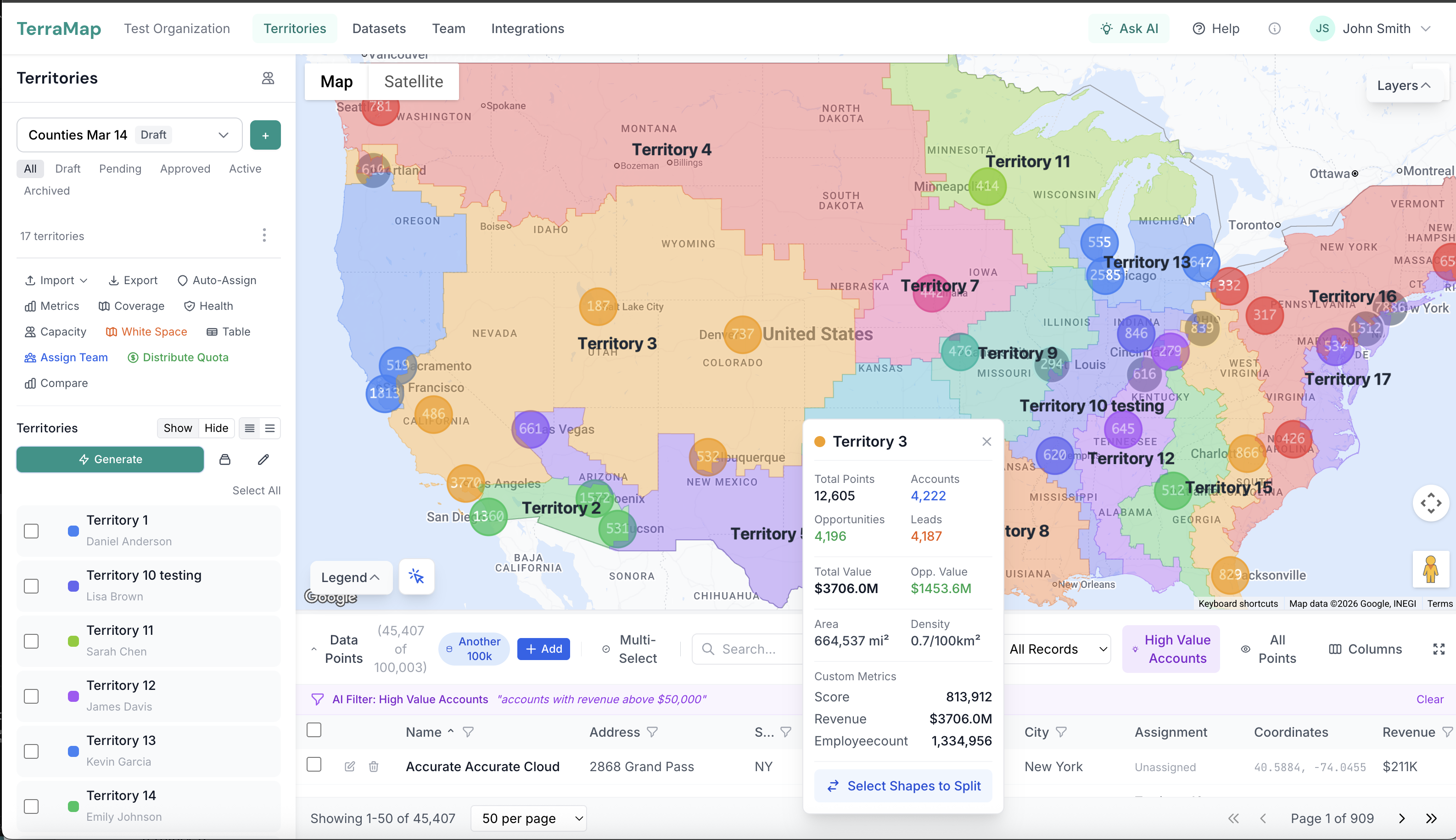This screenshot has width=1456, height=840.
Task: Click the Name column filter icon
Action: tap(468, 732)
